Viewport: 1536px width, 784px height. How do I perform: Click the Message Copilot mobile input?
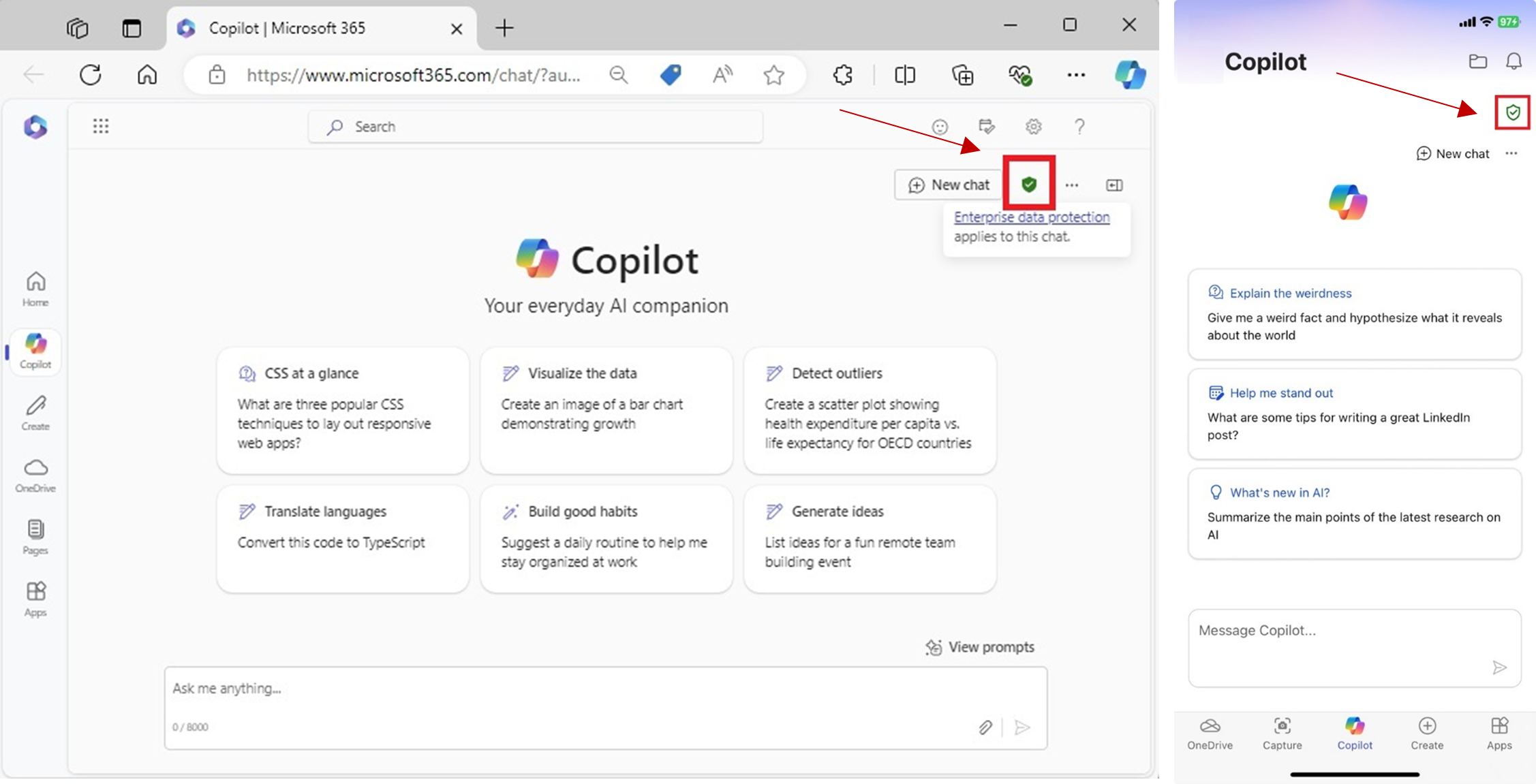tap(1355, 648)
